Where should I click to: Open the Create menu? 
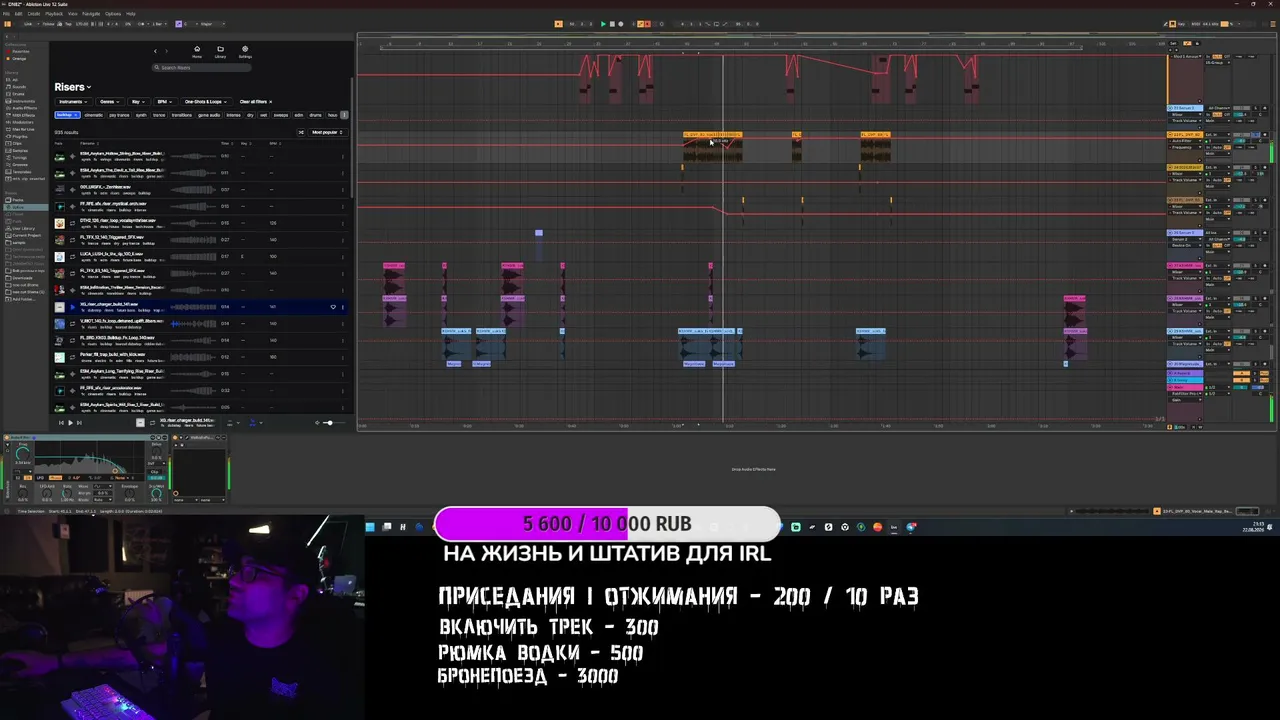click(x=34, y=14)
